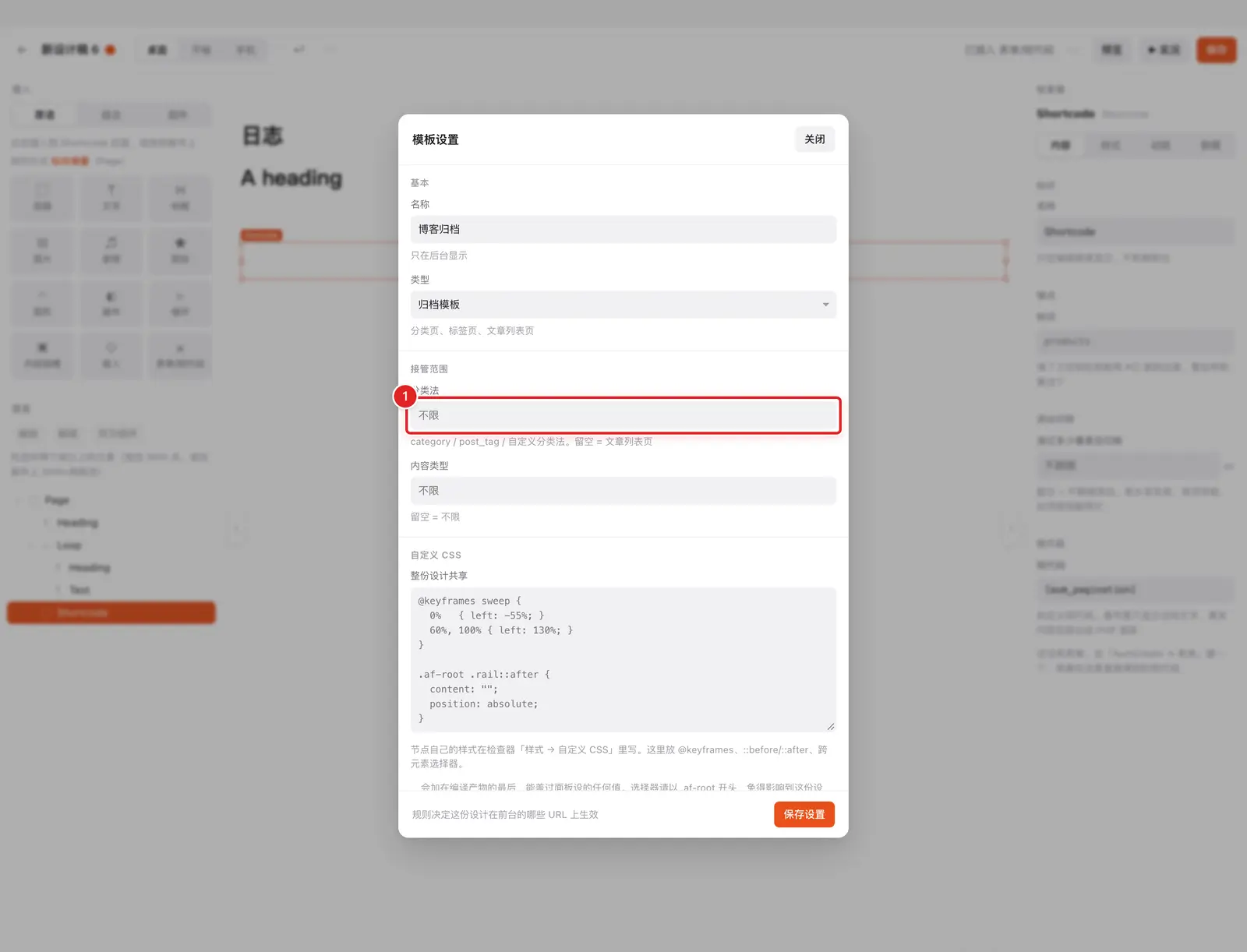Click the CSS textarea resize handle

(831, 726)
